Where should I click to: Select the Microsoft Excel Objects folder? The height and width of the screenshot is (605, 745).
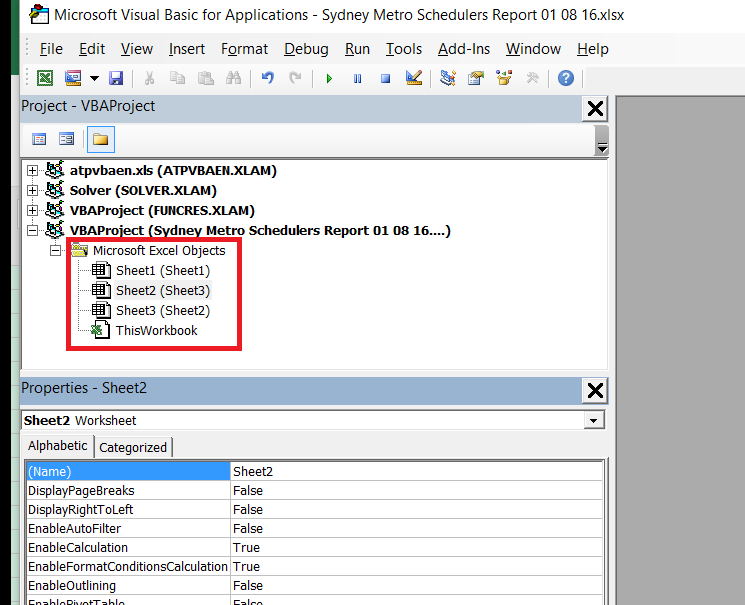point(159,250)
